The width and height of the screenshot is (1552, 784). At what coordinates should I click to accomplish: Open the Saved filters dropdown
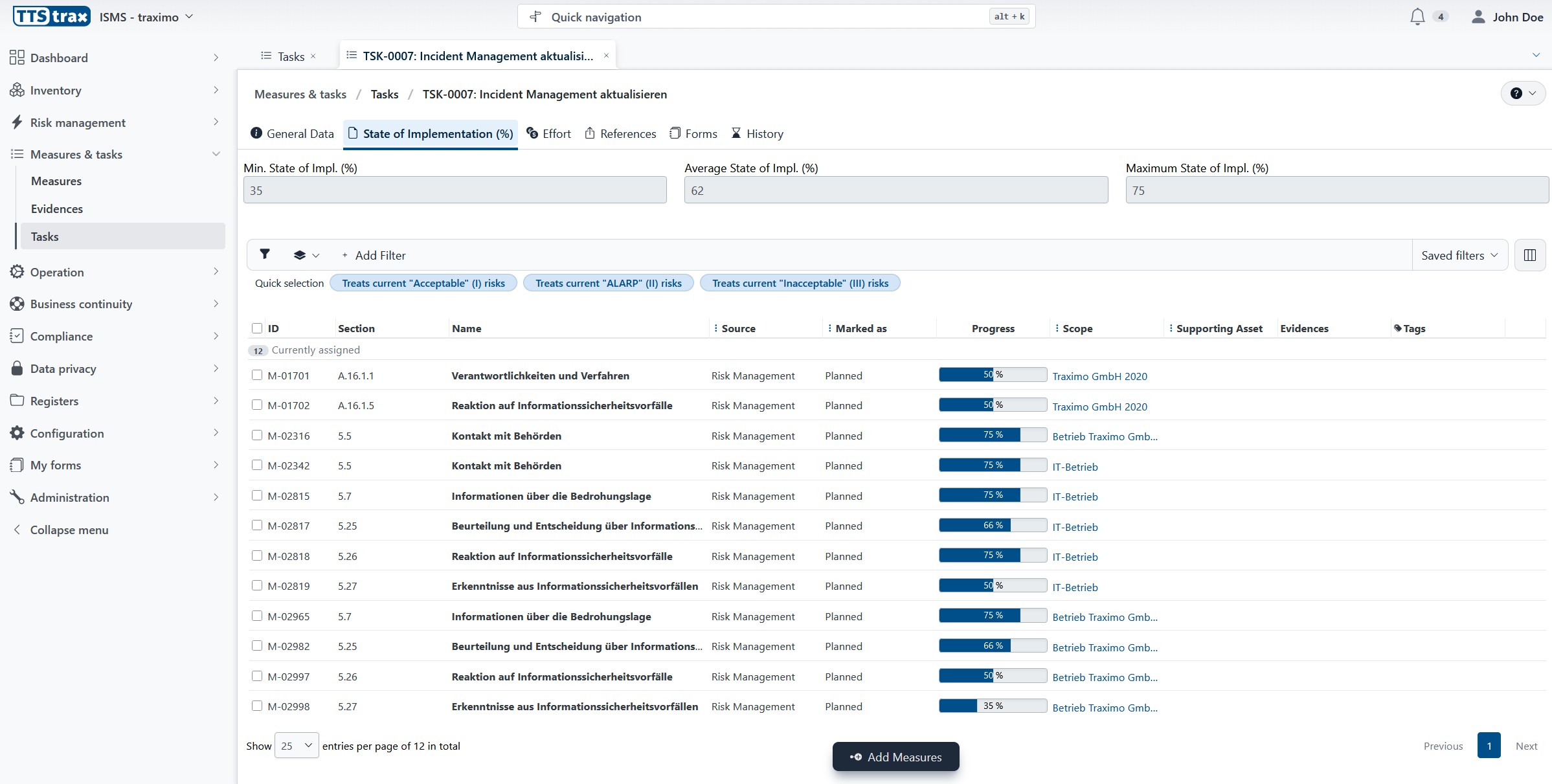(x=1459, y=255)
